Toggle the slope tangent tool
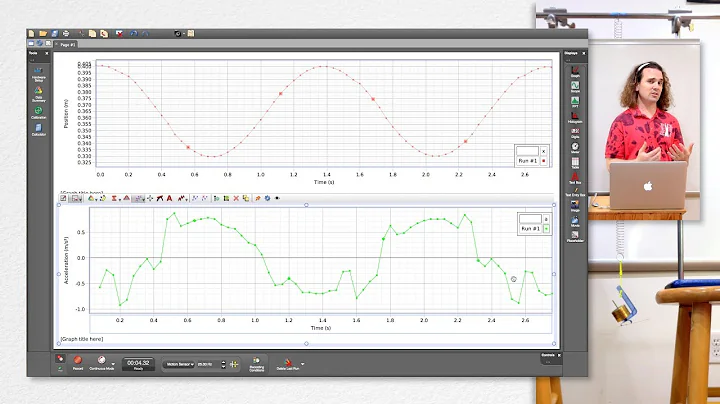Image resolution: width=720 pixels, height=404 pixels. click(x=160, y=198)
